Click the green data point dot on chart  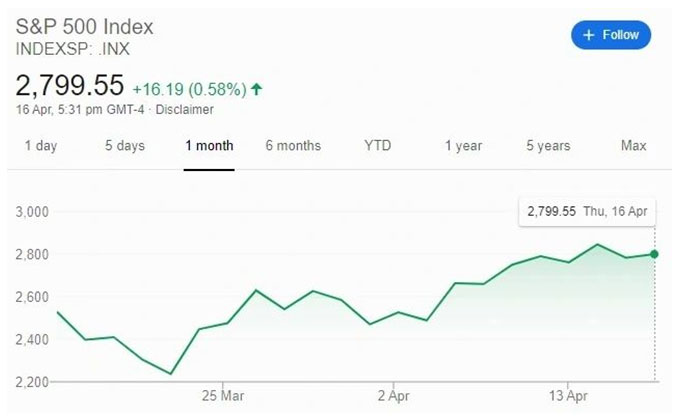pyautogui.click(x=654, y=254)
